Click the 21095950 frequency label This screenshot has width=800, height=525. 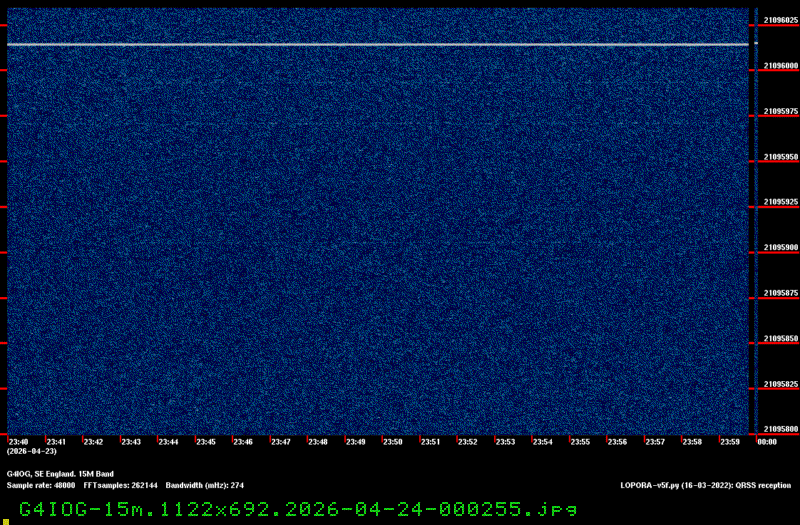click(780, 157)
